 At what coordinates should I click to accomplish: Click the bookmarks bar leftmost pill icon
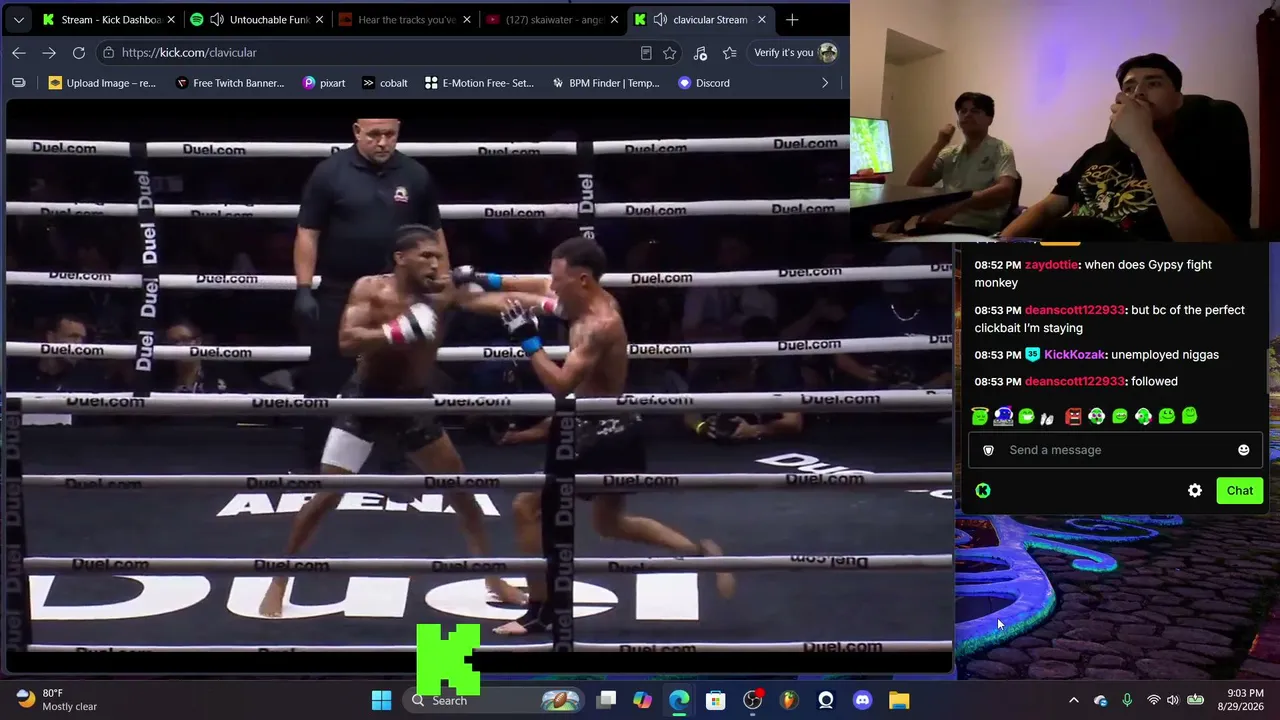pos(19,83)
